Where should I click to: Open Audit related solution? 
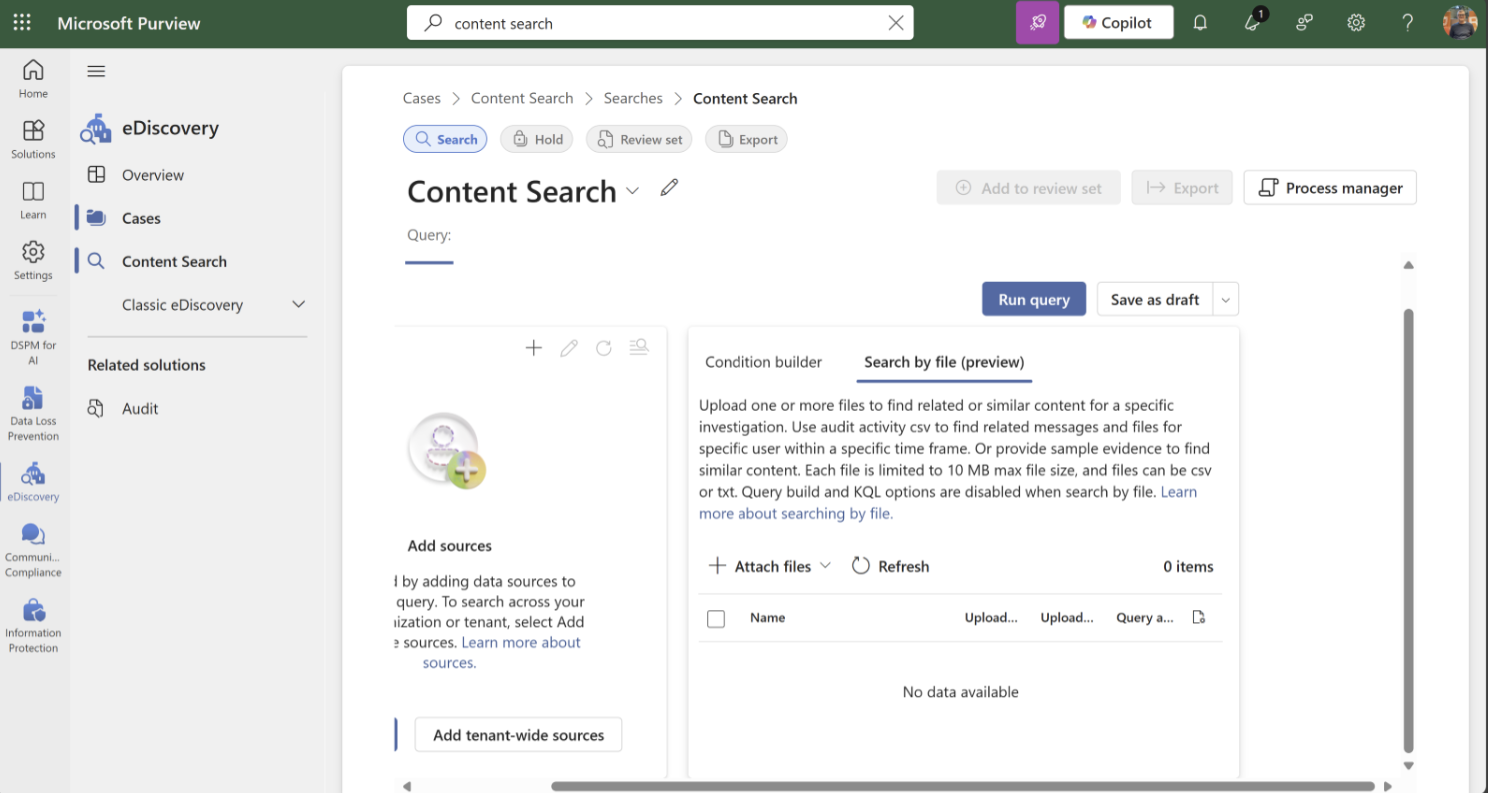(x=140, y=408)
